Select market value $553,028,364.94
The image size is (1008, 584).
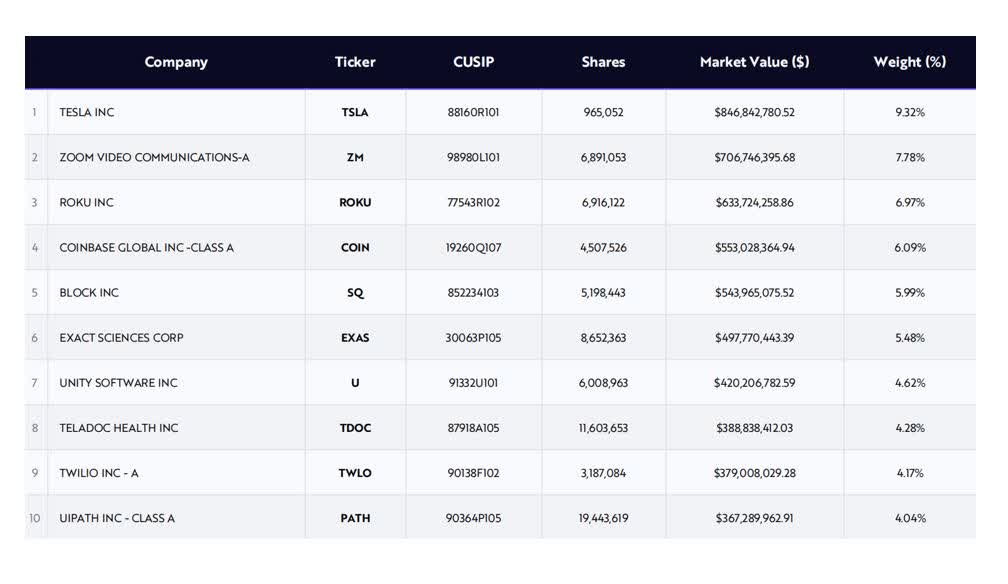point(754,248)
